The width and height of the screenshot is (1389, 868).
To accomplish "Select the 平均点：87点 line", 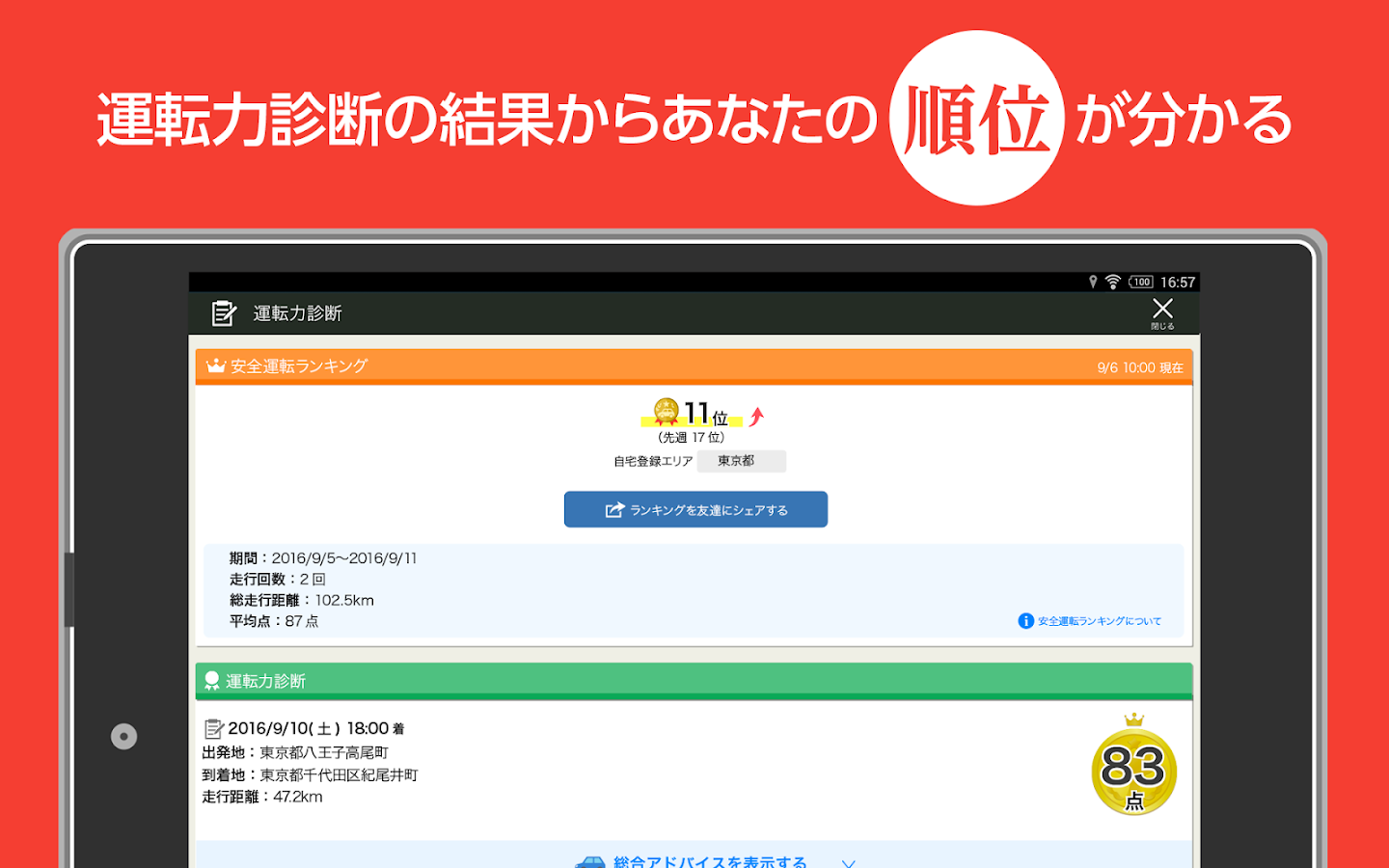I will pyautogui.click(x=274, y=621).
